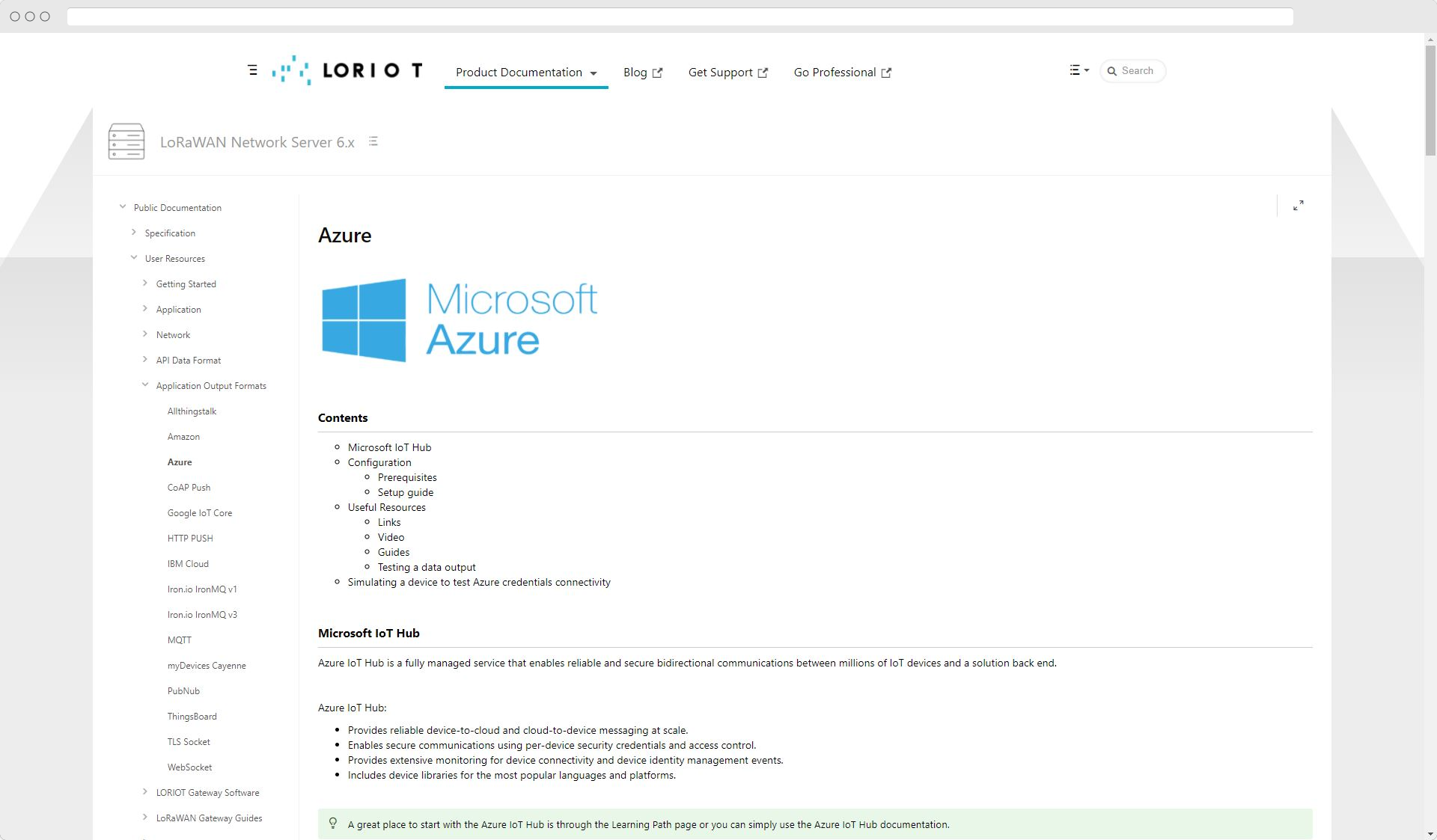1437x840 pixels.
Task: Click the table of contents menu icon
Action: 373,141
